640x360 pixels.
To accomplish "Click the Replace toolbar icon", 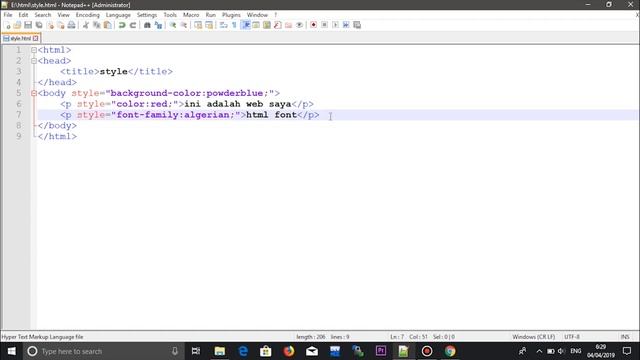I will (x=158, y=25).
